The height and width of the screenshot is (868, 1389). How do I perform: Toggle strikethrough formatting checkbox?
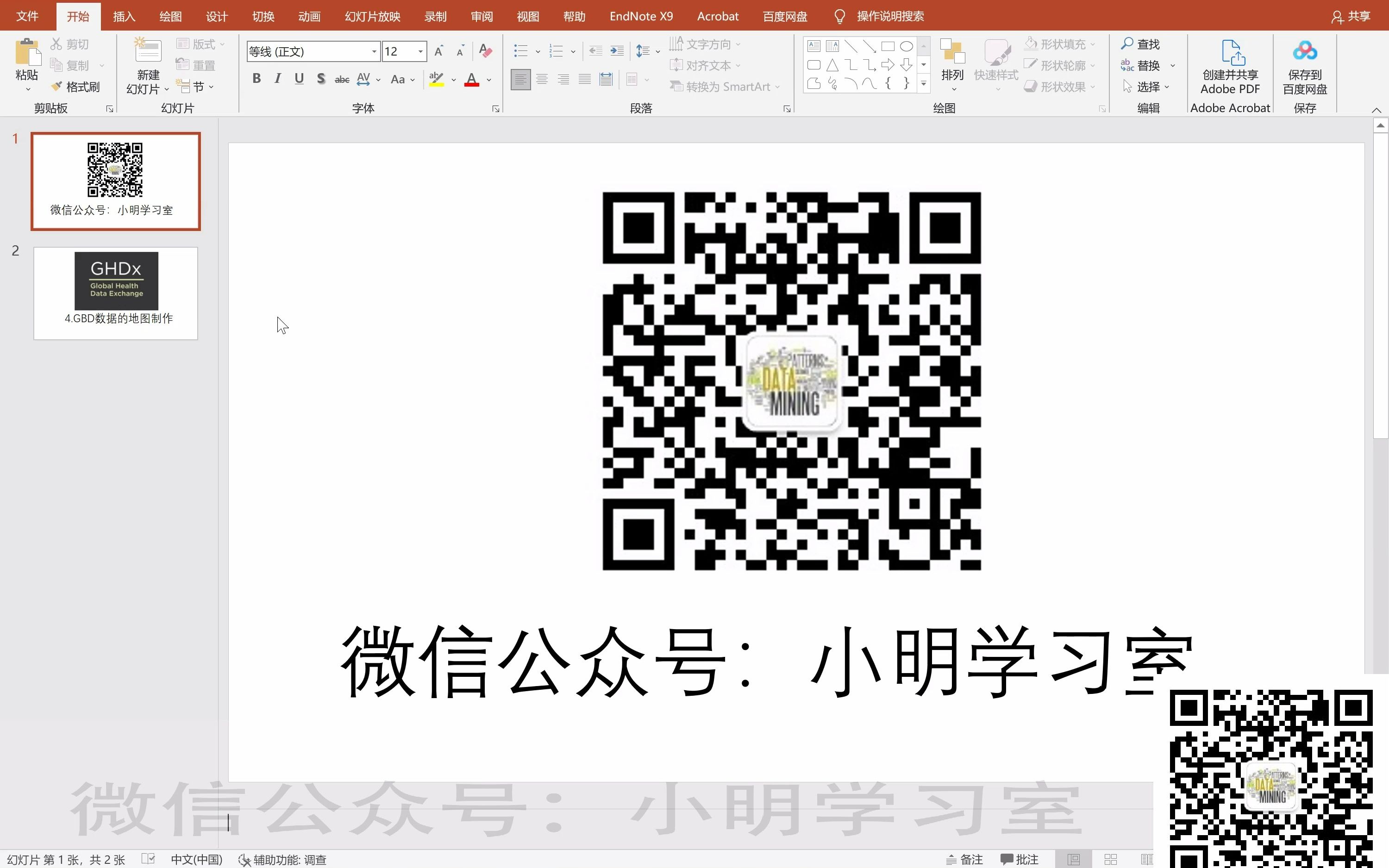pyautogui.click(x=342, y=80)
